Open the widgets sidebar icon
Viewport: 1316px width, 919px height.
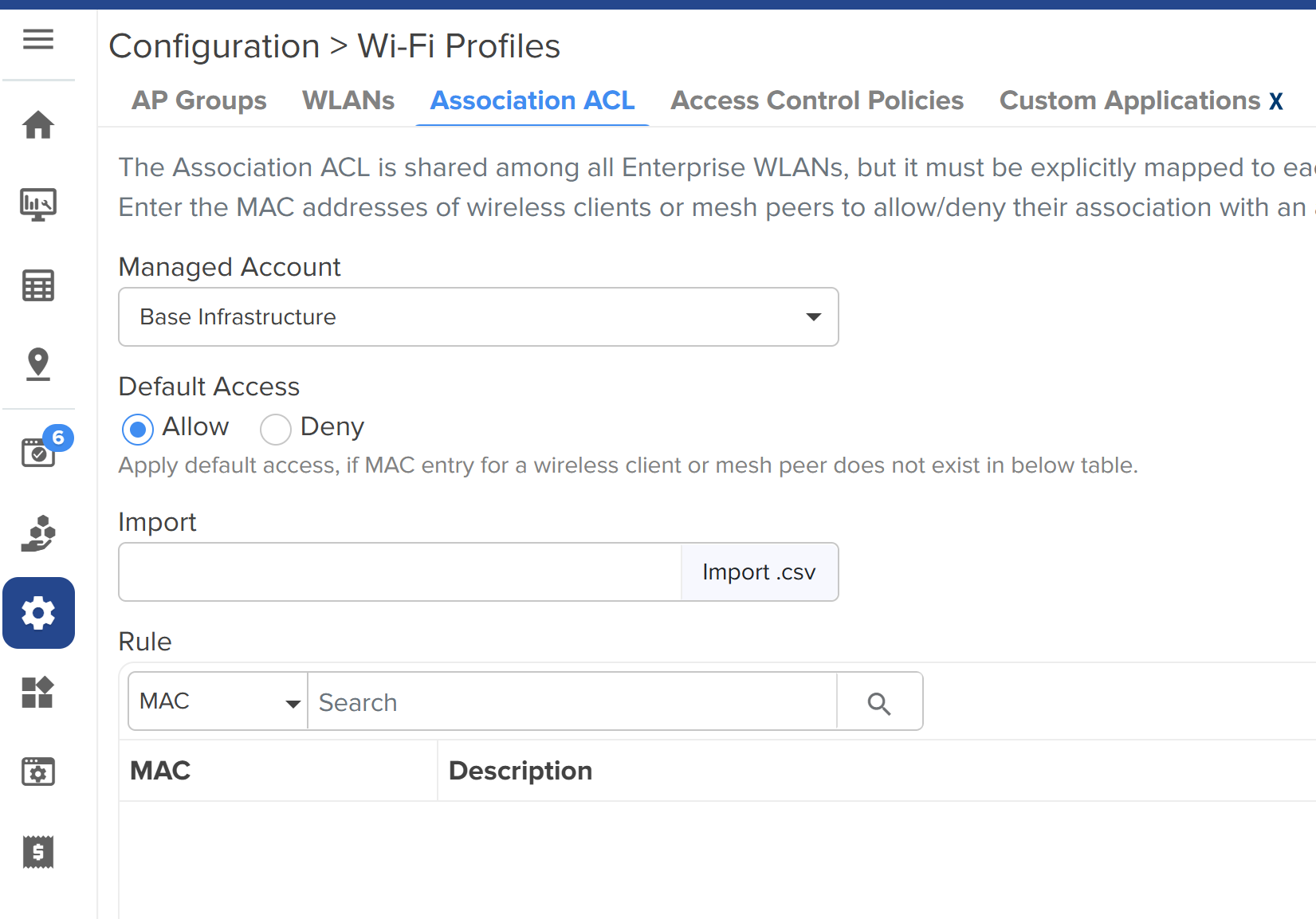tap(38, 693)
